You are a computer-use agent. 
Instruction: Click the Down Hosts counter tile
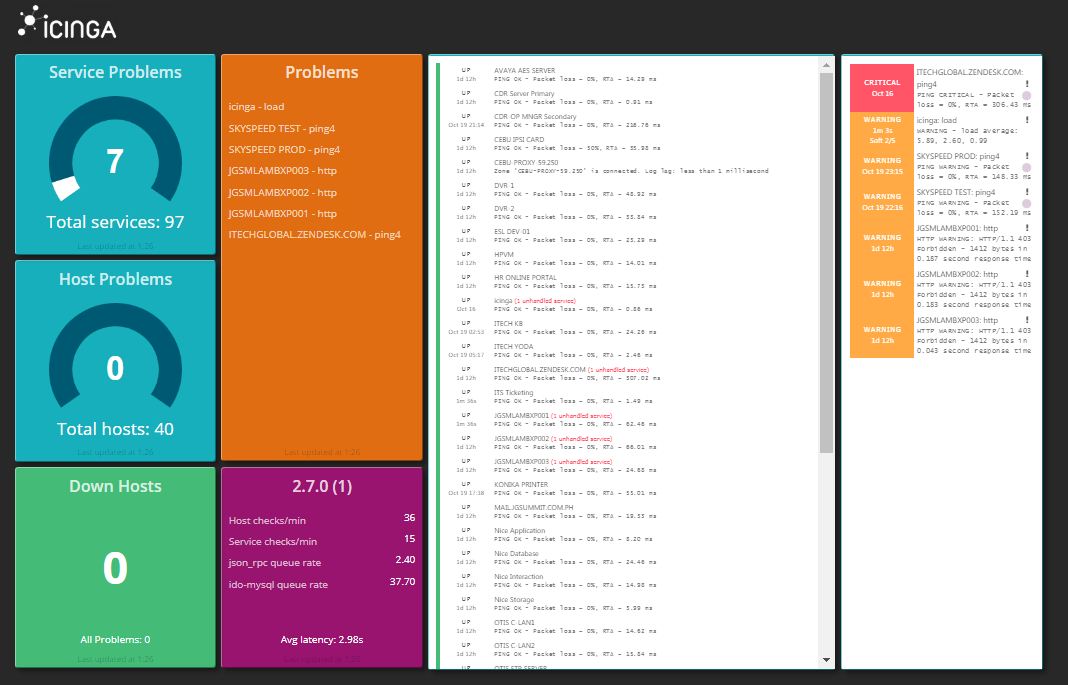point(114,565)
